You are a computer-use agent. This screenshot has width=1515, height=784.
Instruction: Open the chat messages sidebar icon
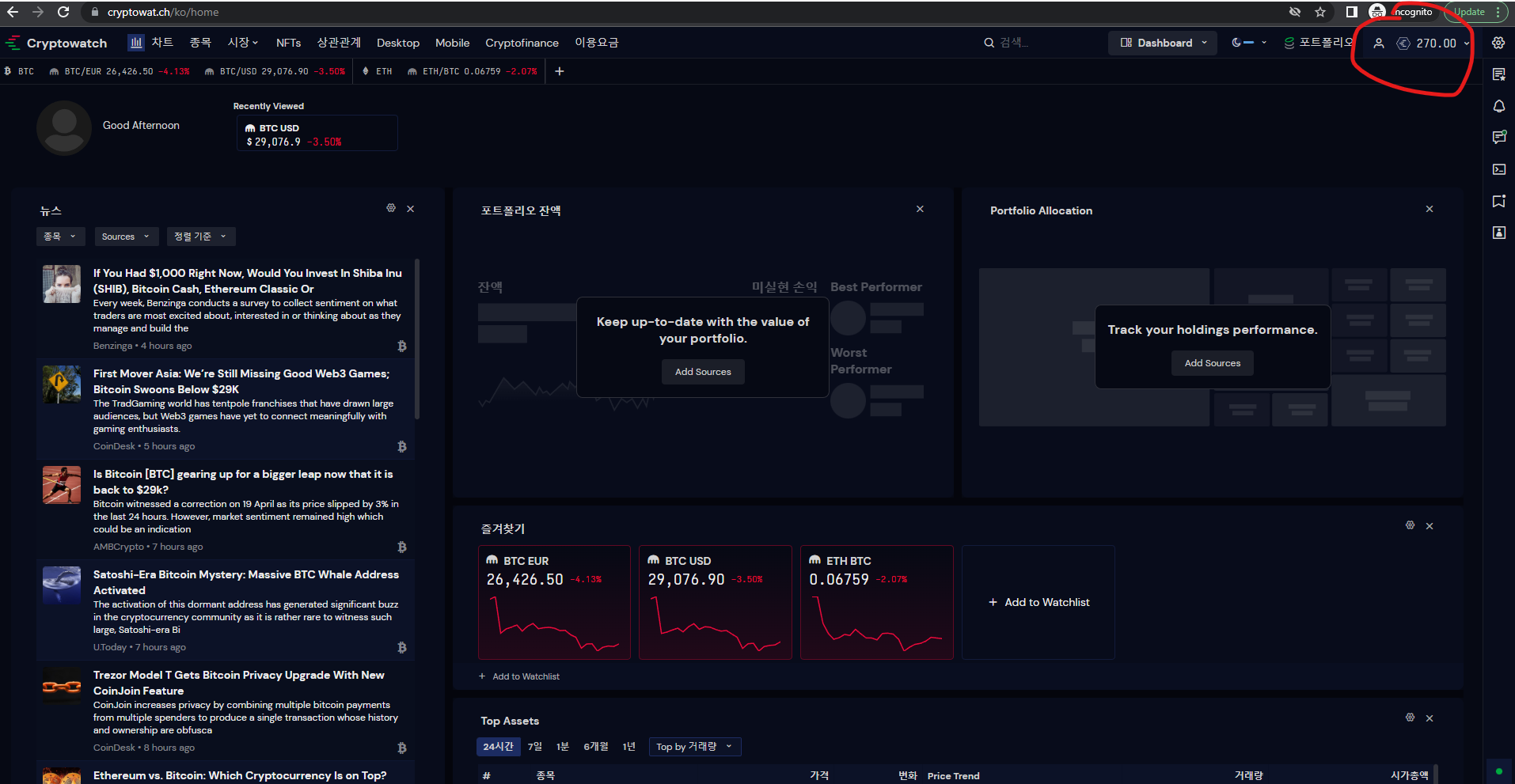pos(1498,138)
